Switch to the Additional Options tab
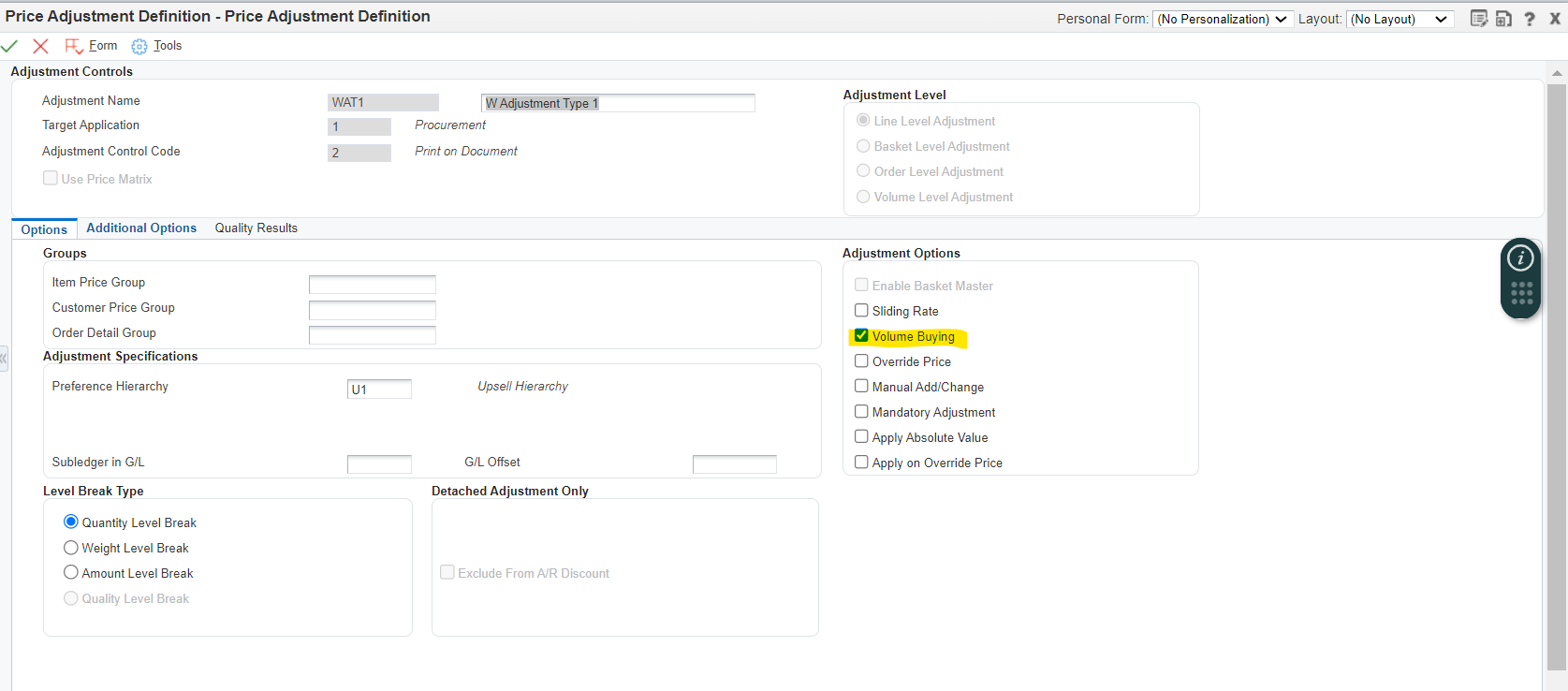The width and height of the screenshot is (1568, 691). (x=141, y=228)
